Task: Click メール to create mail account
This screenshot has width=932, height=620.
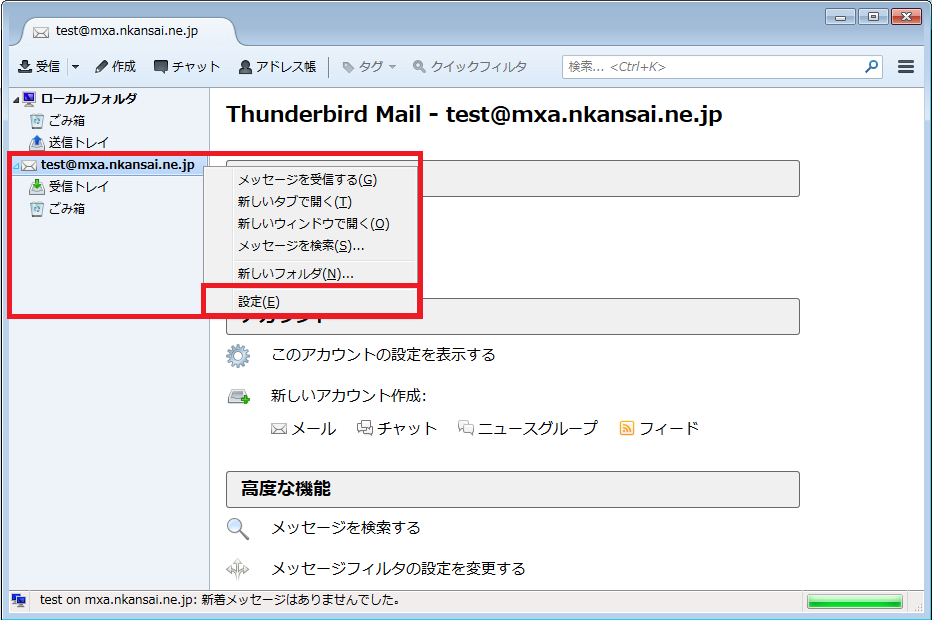Action: tap(304, 429)
